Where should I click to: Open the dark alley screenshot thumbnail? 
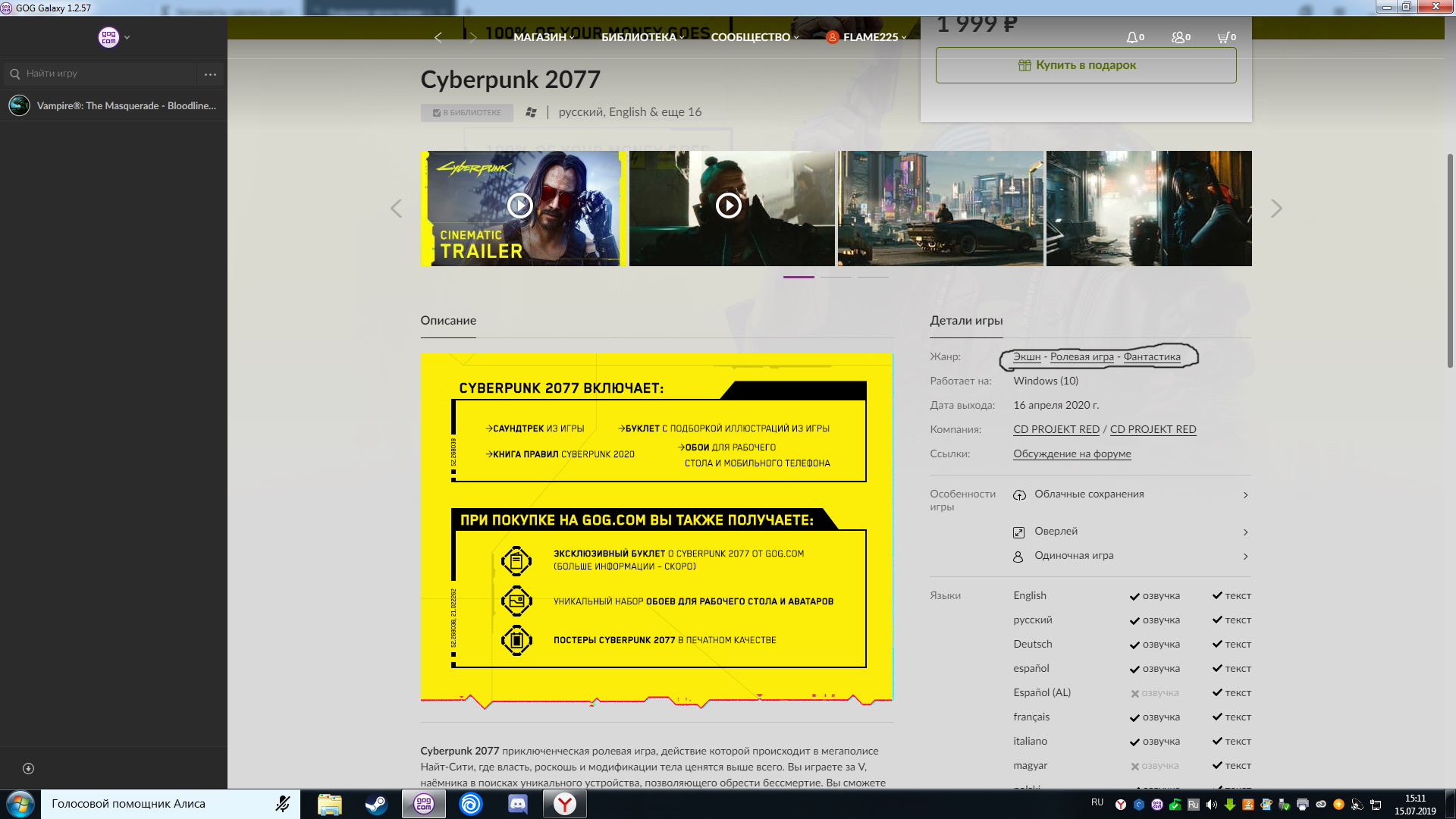(1149, 209)
